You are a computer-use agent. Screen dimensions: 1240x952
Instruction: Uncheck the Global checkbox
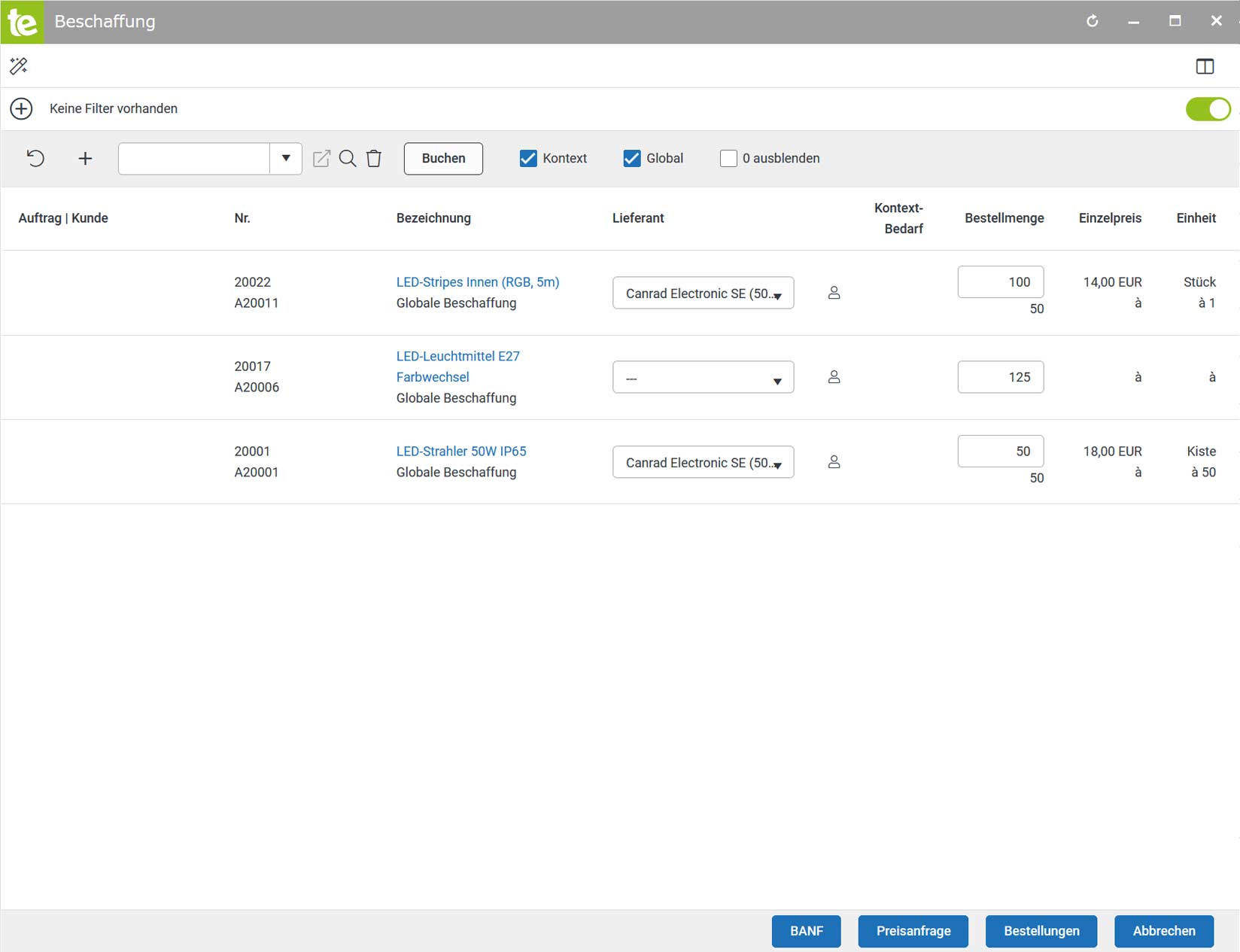click(x=632, y=158)
